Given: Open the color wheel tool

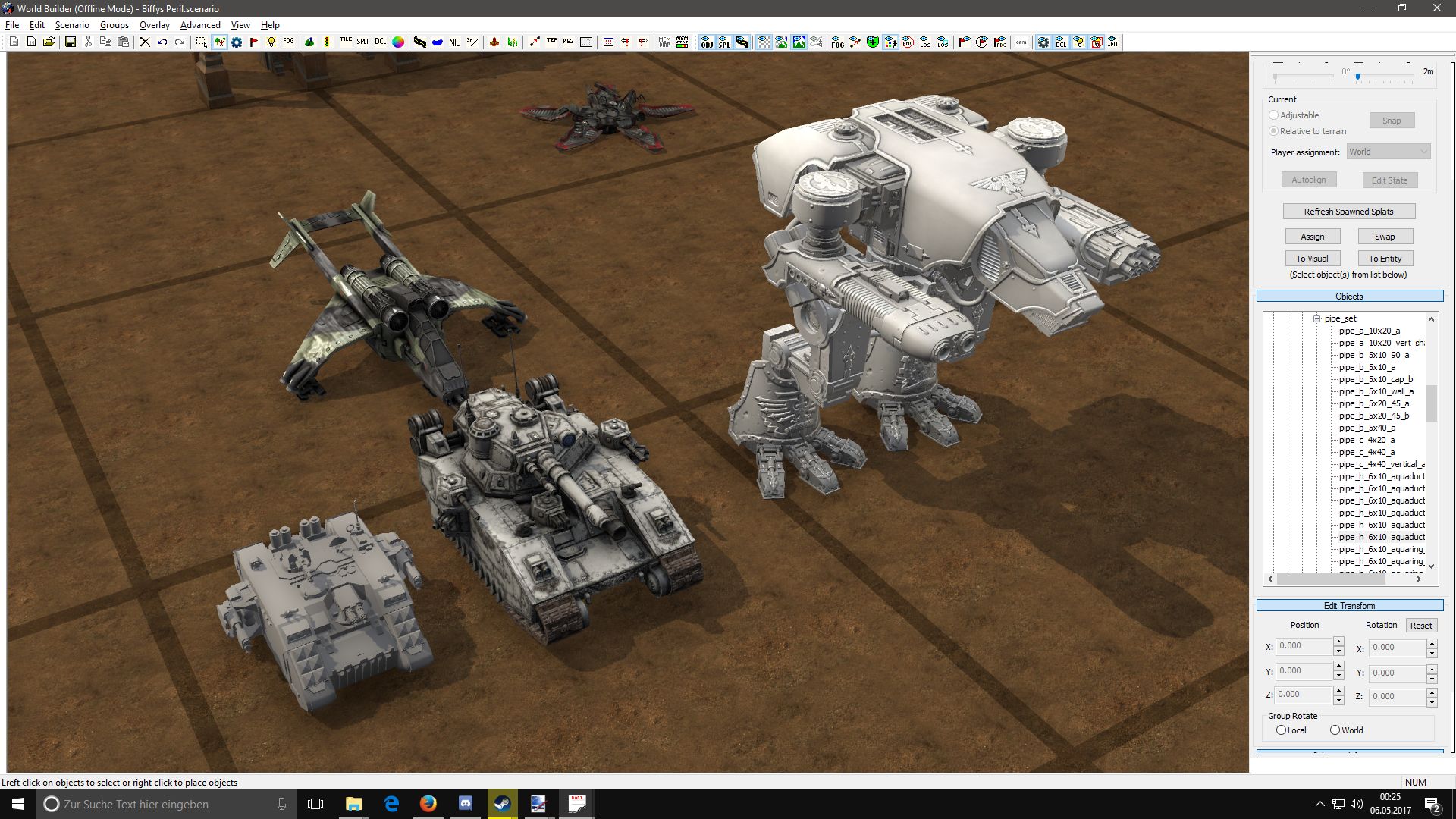Looking at the screenshot, I should tap(398, 42).
